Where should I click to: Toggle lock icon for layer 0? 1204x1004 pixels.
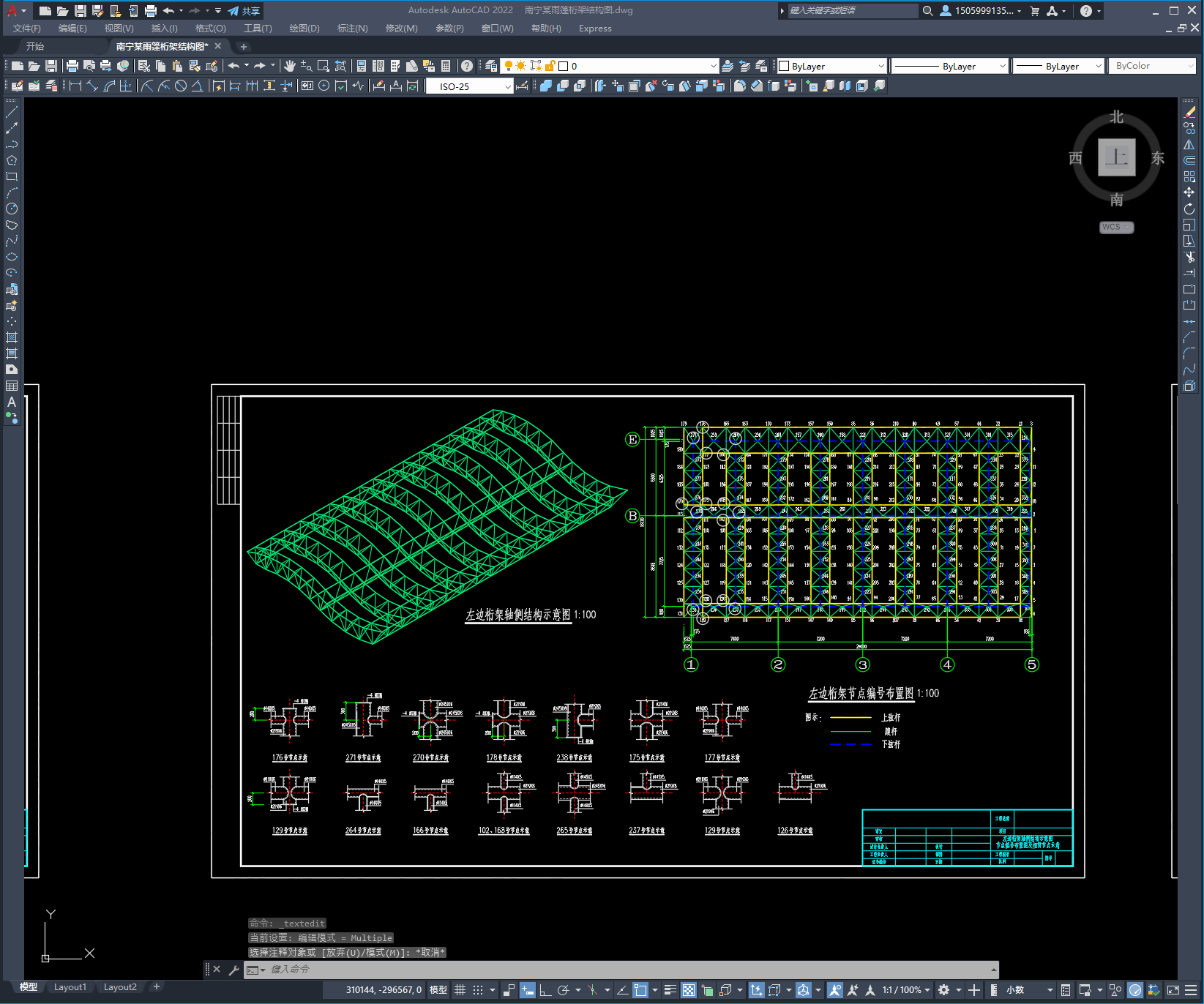tap(550, 66)
